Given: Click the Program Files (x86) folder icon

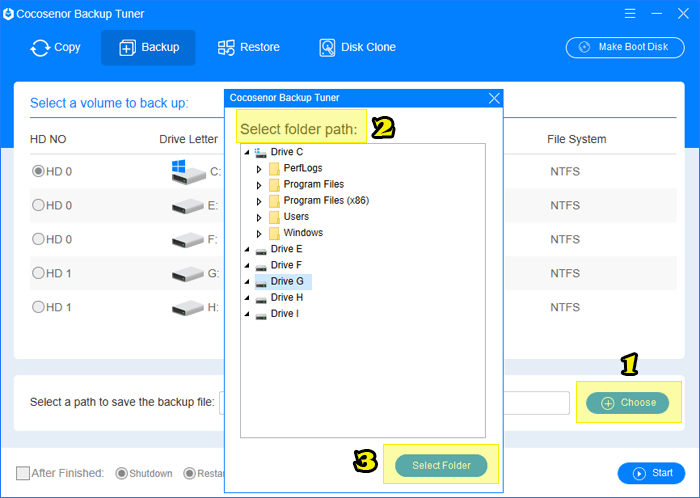Looking at the screenshot, I should coord(274,201).
